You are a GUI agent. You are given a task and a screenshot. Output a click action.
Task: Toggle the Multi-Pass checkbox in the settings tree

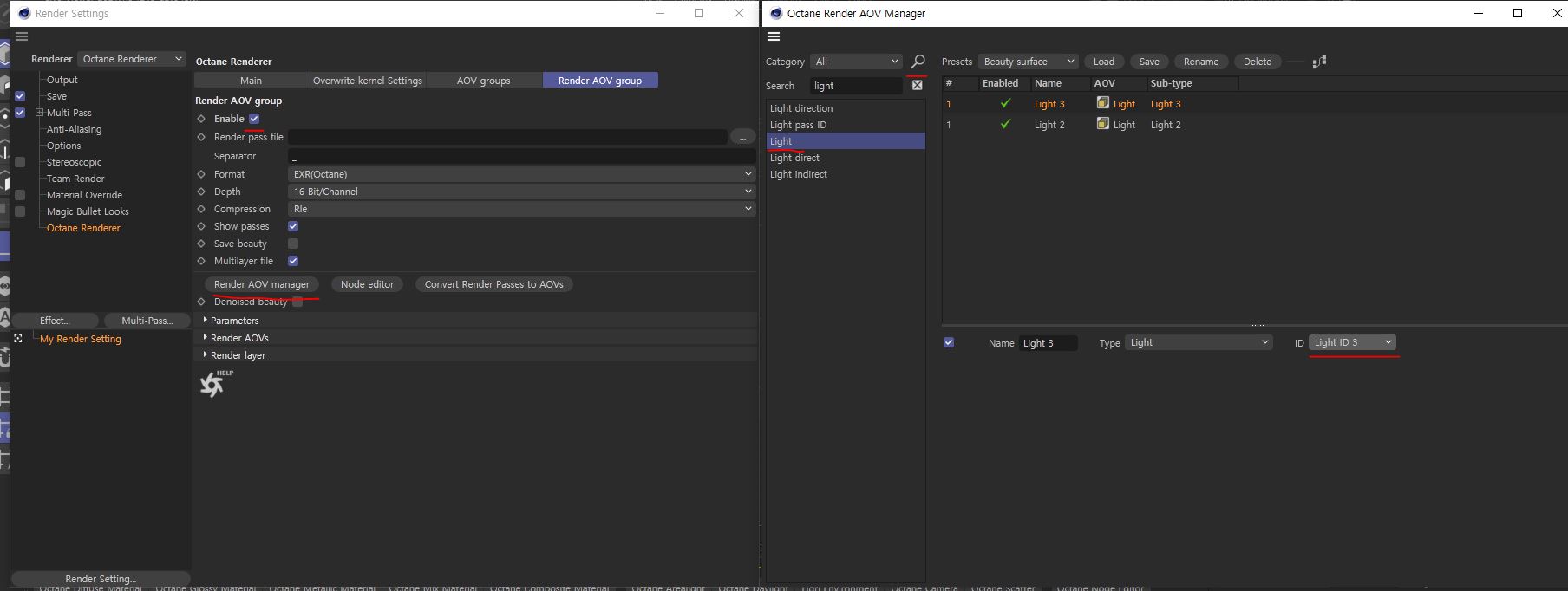pos(20,113)
